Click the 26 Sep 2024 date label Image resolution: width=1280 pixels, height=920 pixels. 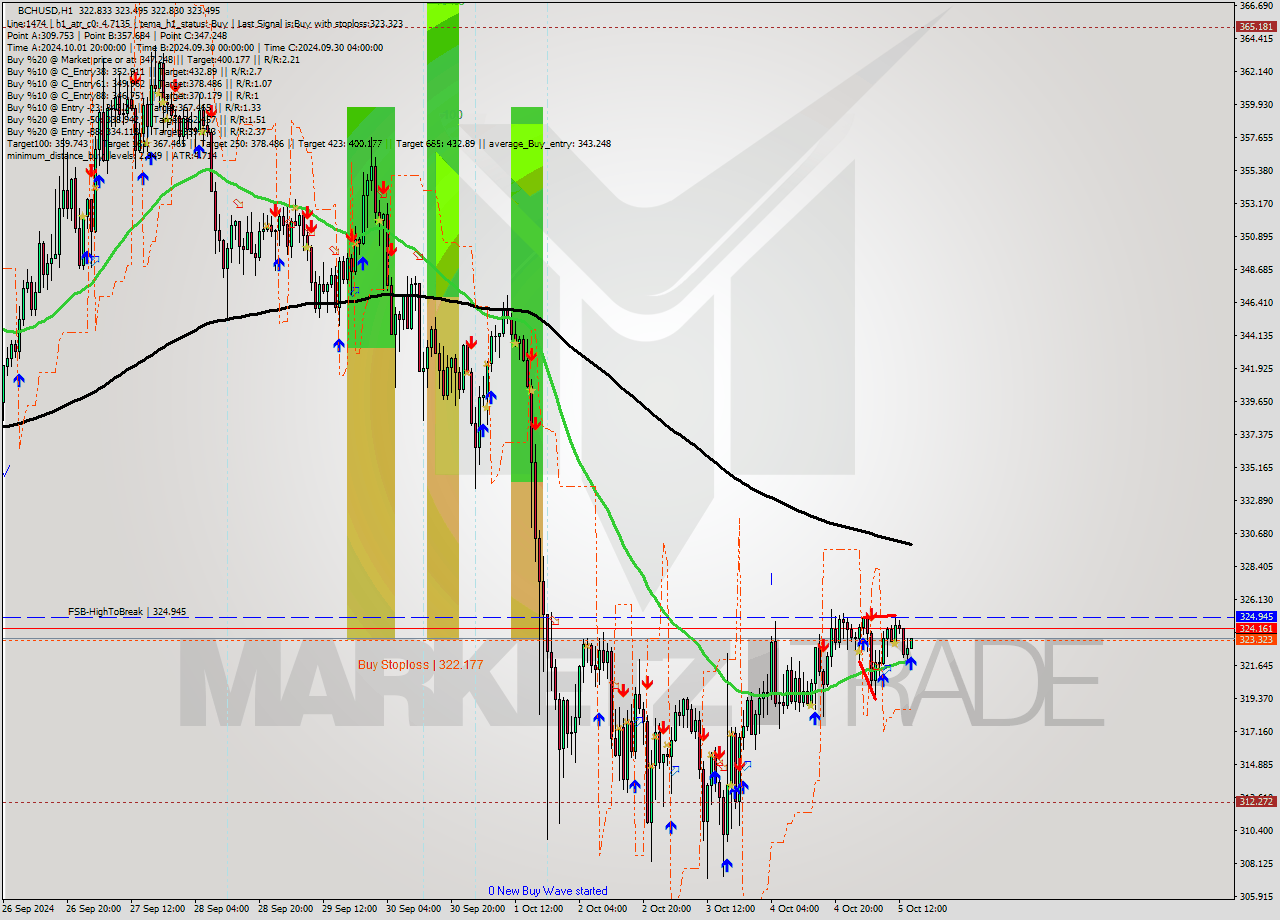tap(28, 909)
